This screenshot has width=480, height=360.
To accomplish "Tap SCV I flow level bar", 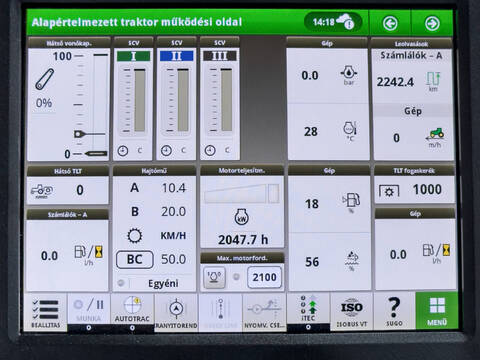I will point(140,100).
